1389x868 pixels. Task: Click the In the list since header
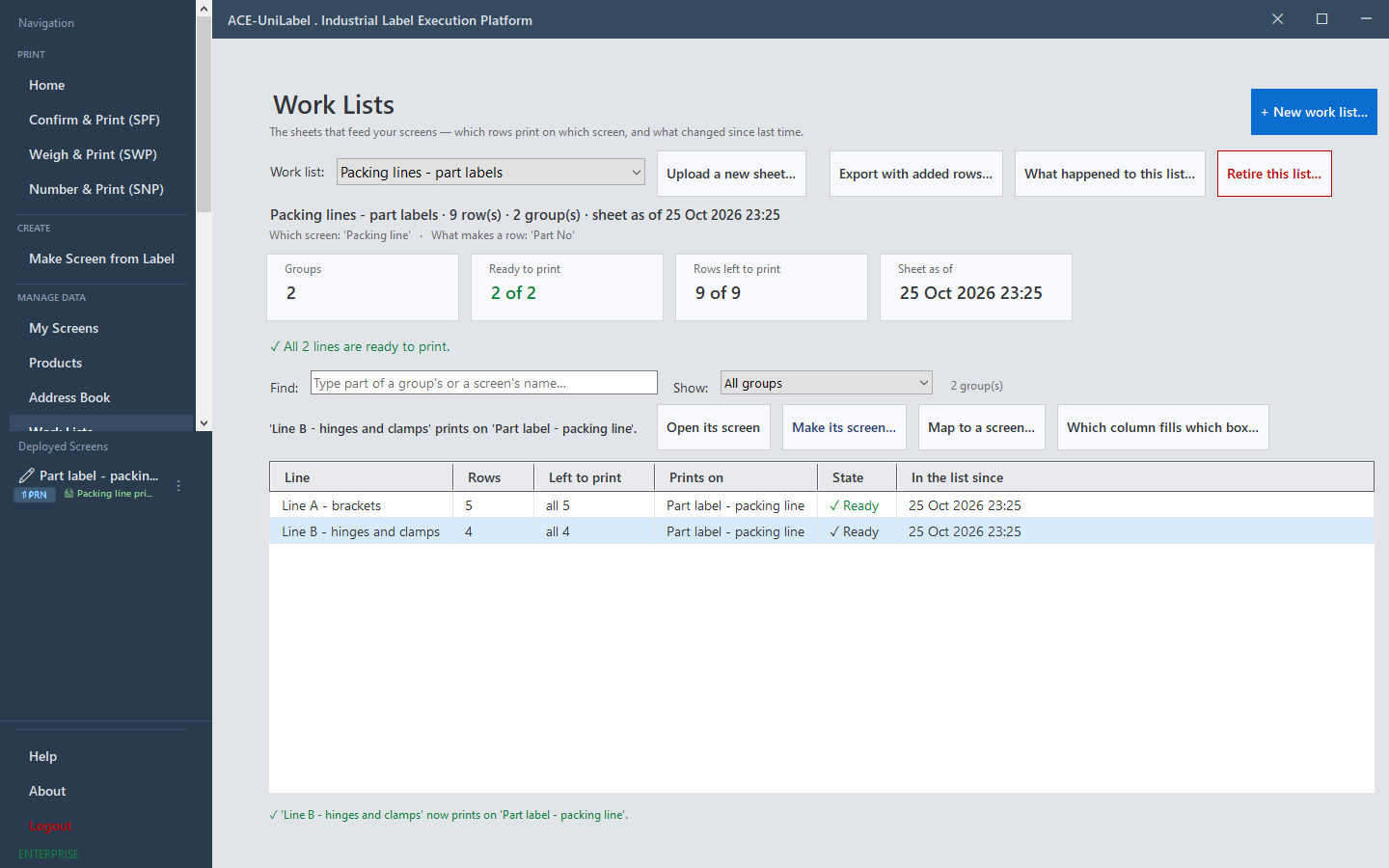[1135, 477]
